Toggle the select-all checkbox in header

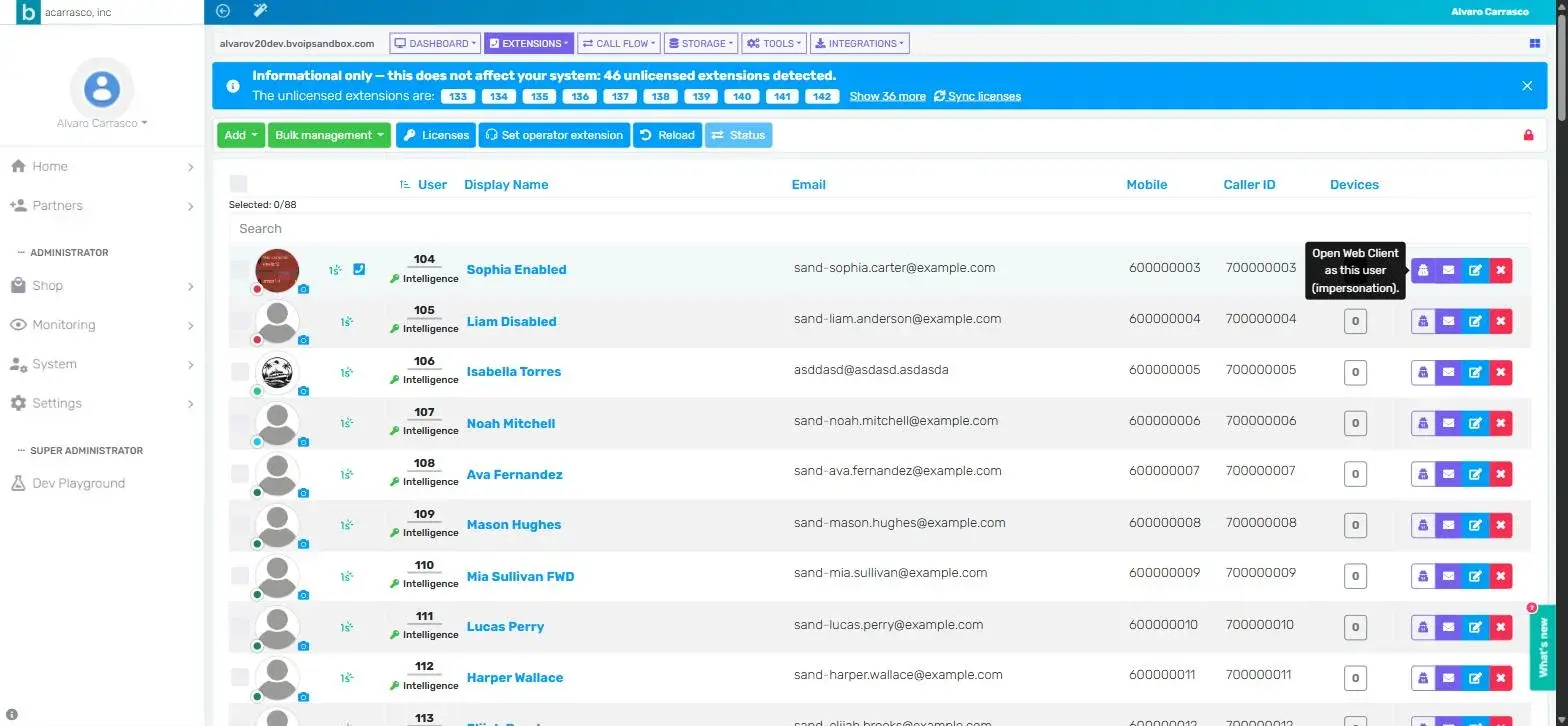[238, 184]
